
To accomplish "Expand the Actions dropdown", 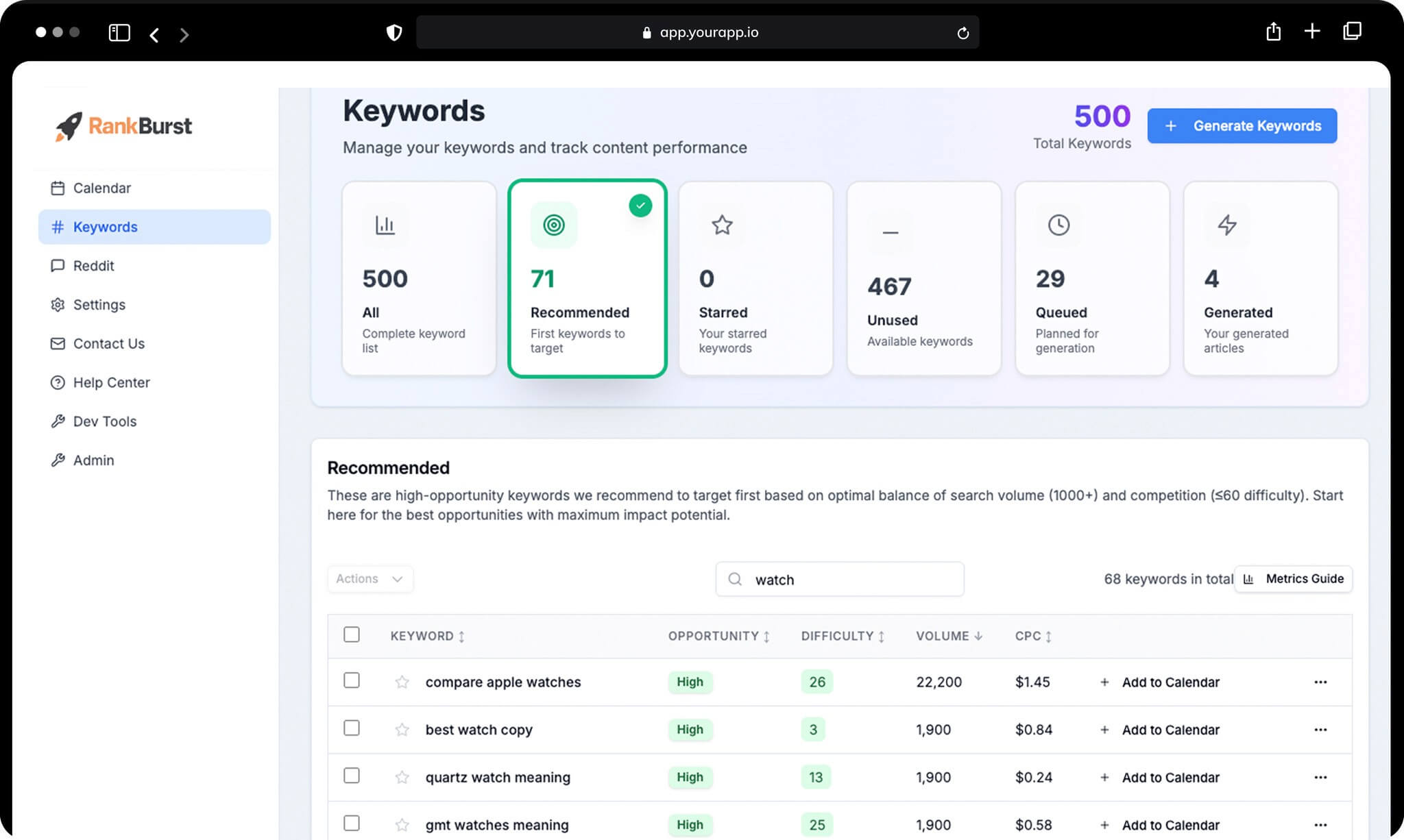I will pos(370,579).
